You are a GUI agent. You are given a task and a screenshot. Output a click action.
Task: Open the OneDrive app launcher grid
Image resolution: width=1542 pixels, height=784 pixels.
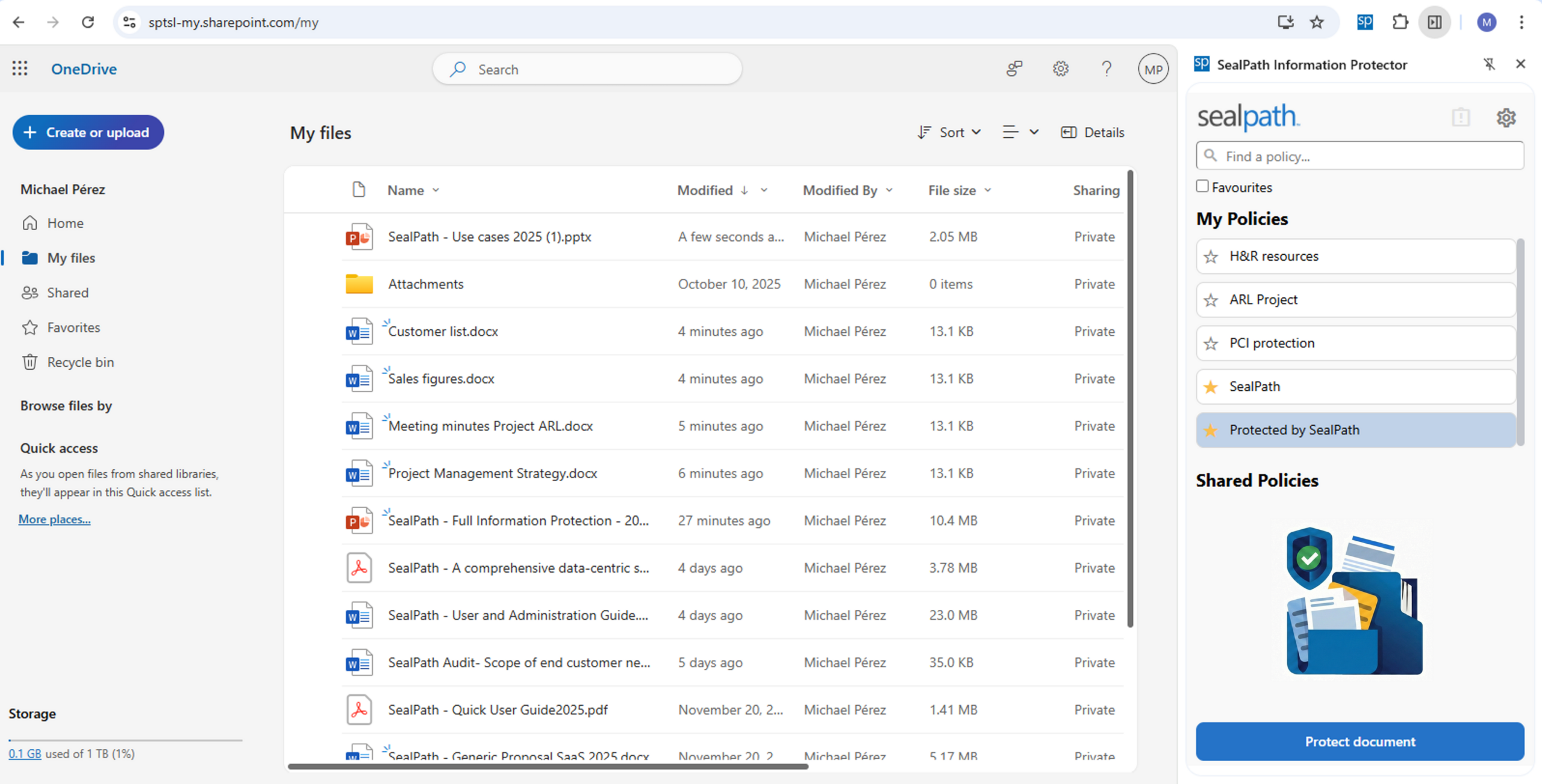[x=20, y=68]
